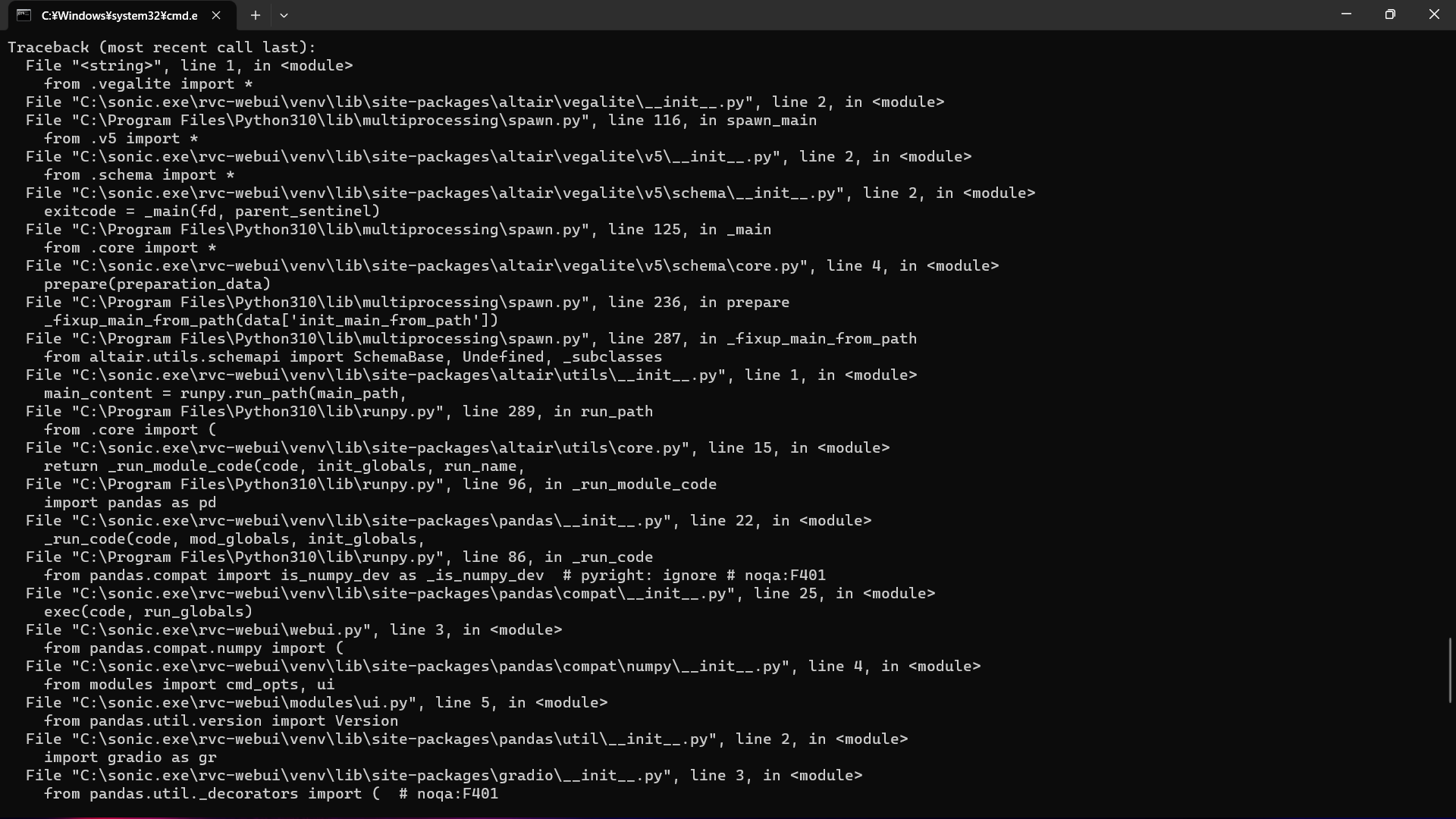Click the cmd.exe terminal icon on the tab
The image size is (1456, 819).
(23, 14)
